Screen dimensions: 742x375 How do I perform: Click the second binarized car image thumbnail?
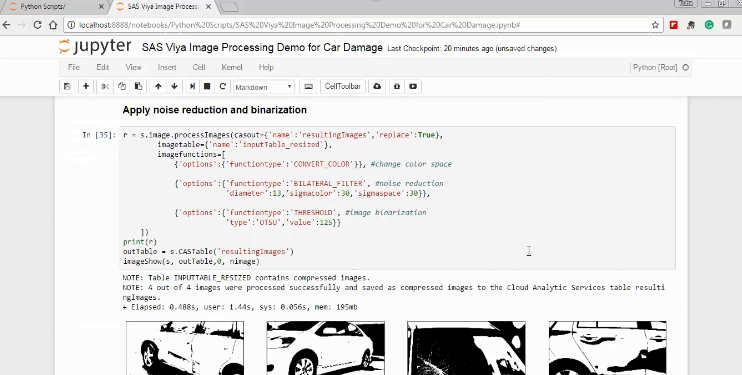tap(326, 348)
